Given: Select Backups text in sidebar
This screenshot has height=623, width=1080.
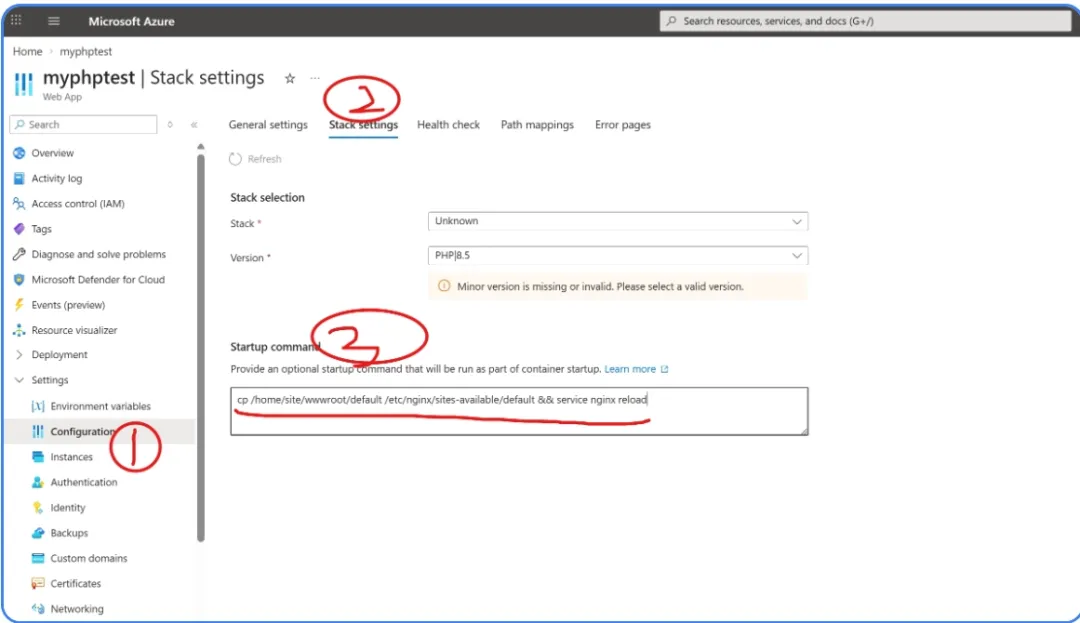Looking at the screenshot, I should (69, 533).
